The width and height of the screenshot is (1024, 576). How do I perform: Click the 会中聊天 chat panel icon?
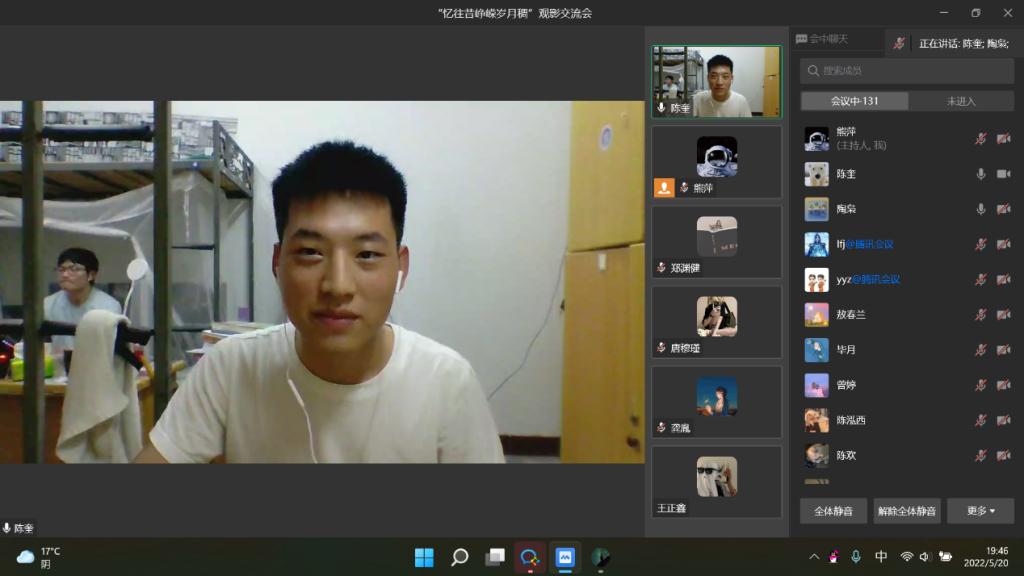click(802, 39)
